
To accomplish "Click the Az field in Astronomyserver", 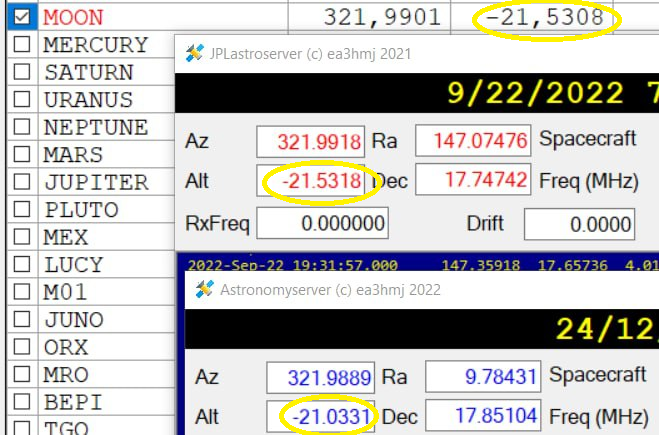I will coord(320,377).
